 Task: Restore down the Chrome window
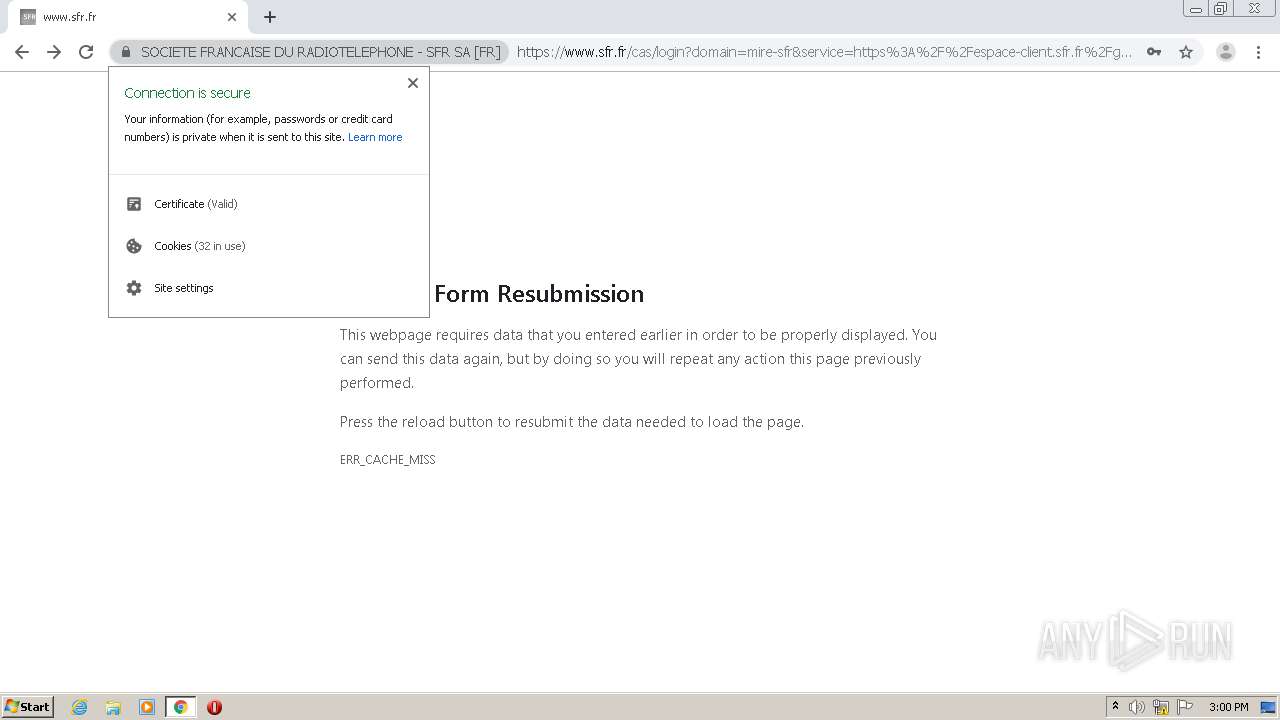1221,9
